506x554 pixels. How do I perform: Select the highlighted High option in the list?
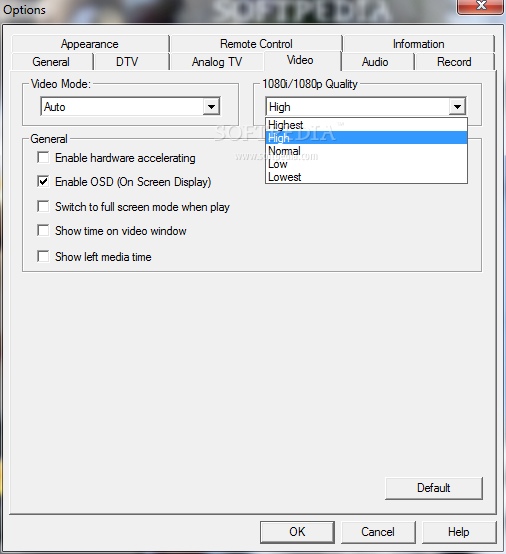pos(366,138)
